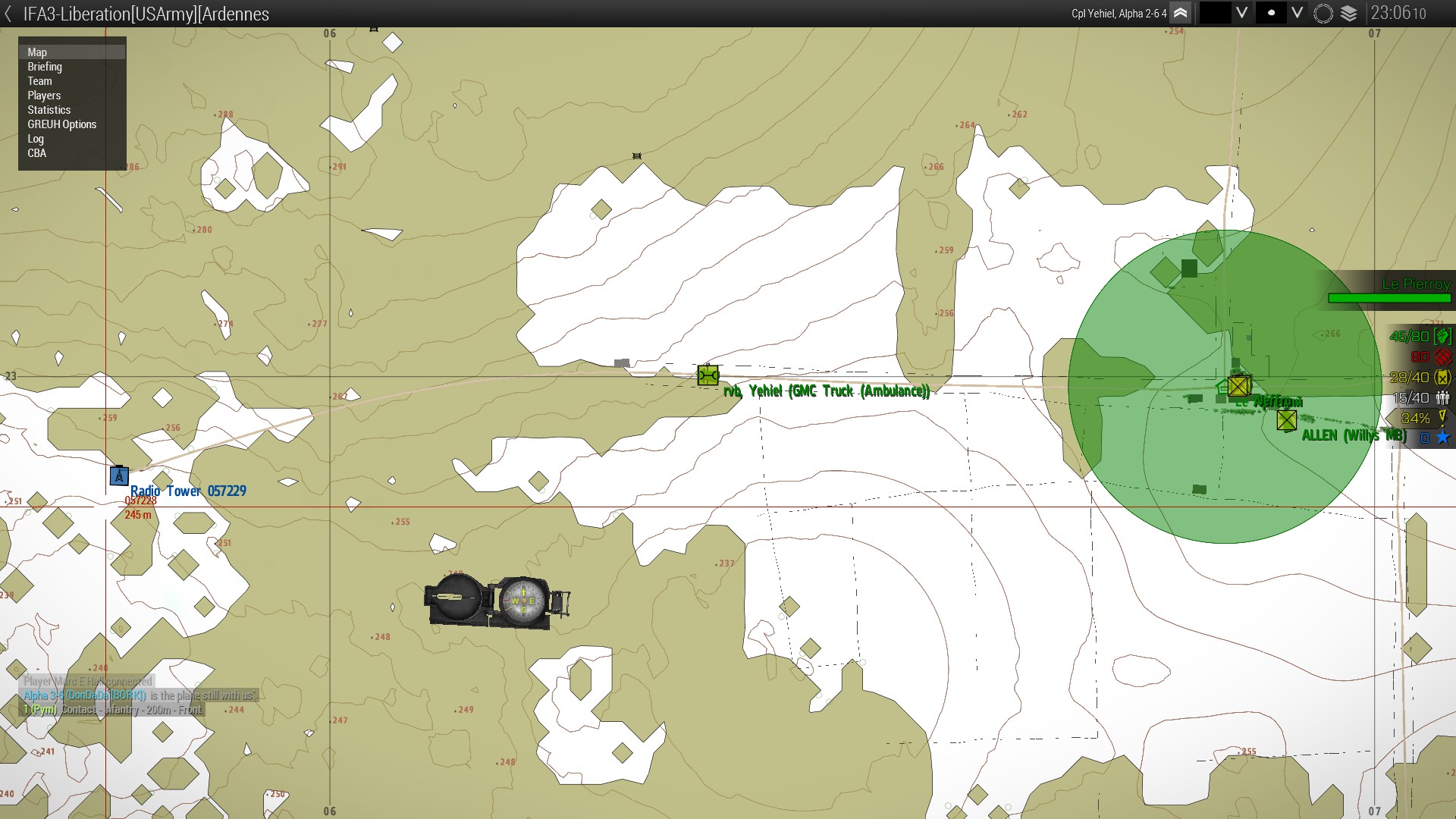Click the blue star intel points icon
This screenshot has height=819, width=1456.
(x=1442, y=438)
